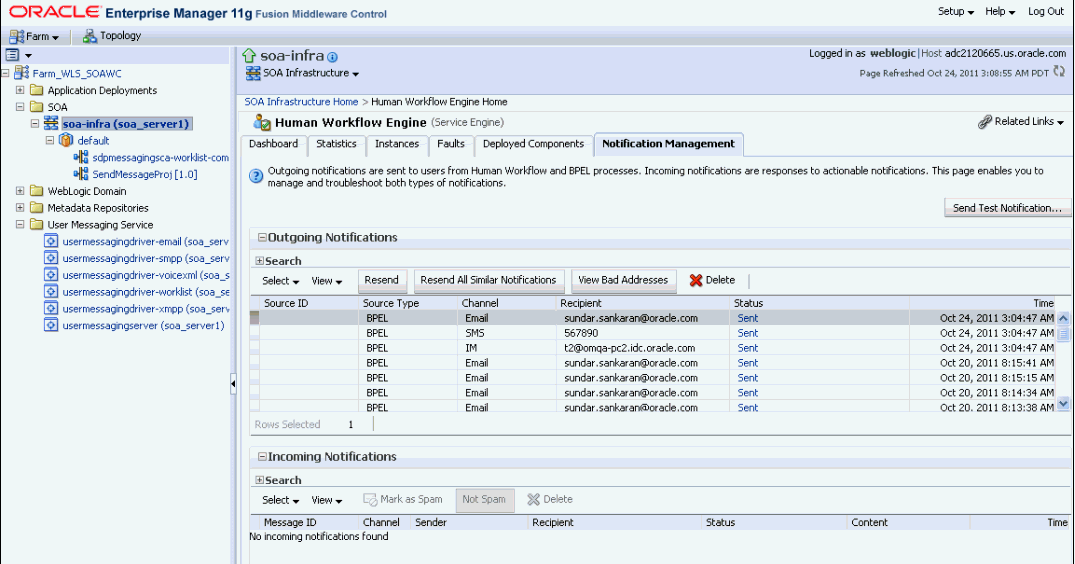Click Resend All Similar Notifications
Screen dimensions: 1075x564
[488, 280]
